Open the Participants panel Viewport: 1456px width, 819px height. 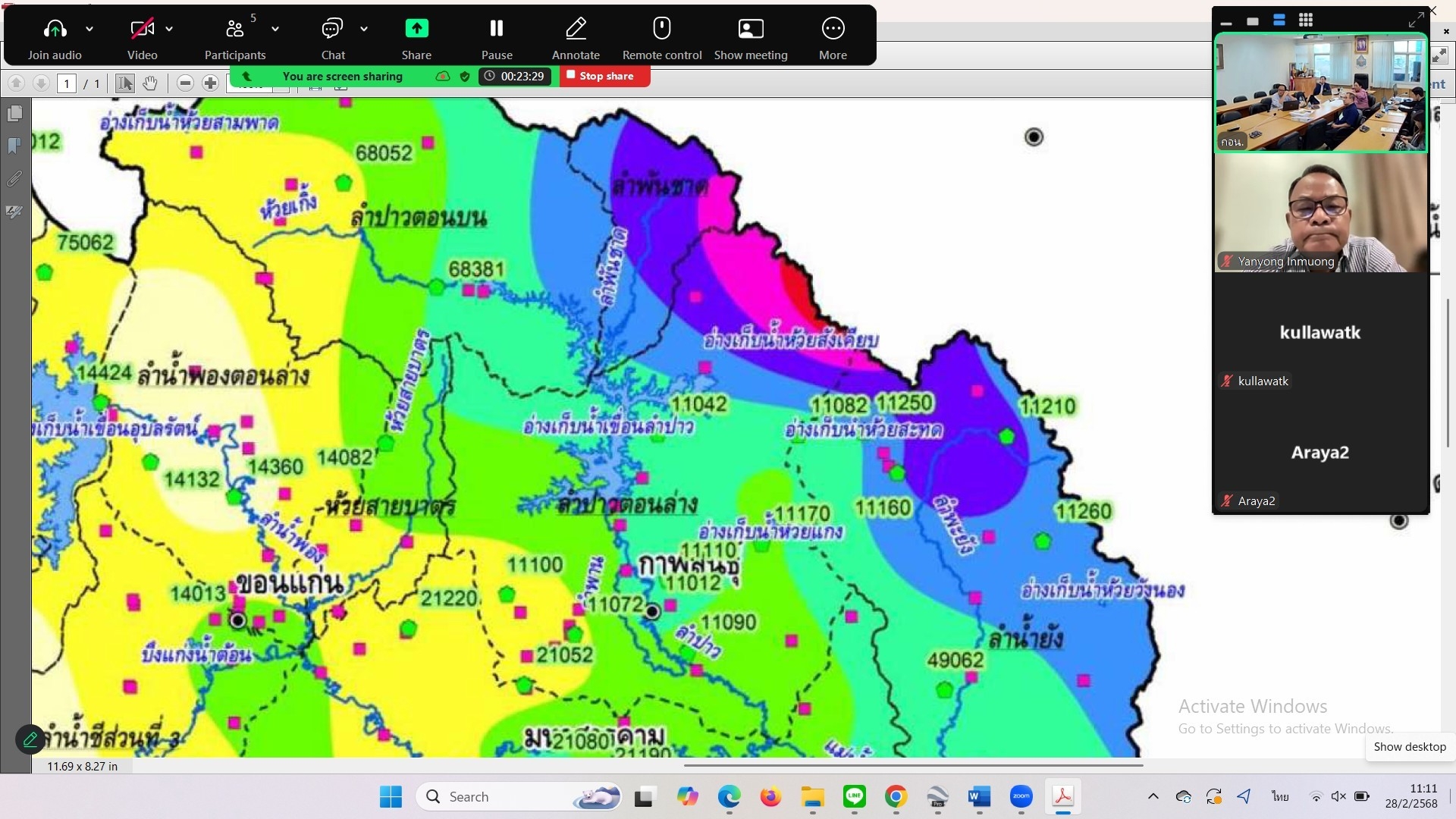pyautogui.click(x=235, y=30)
